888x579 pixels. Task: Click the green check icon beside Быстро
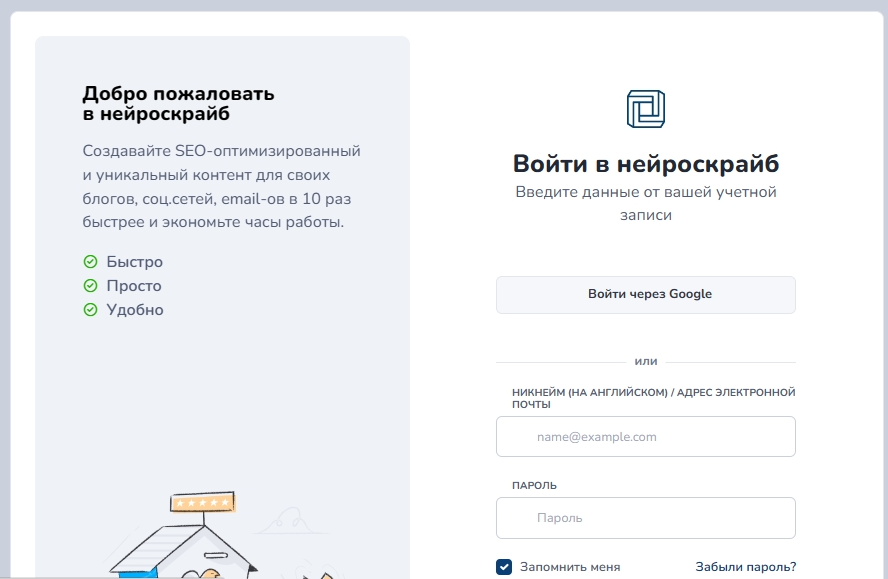coord(91,262)
